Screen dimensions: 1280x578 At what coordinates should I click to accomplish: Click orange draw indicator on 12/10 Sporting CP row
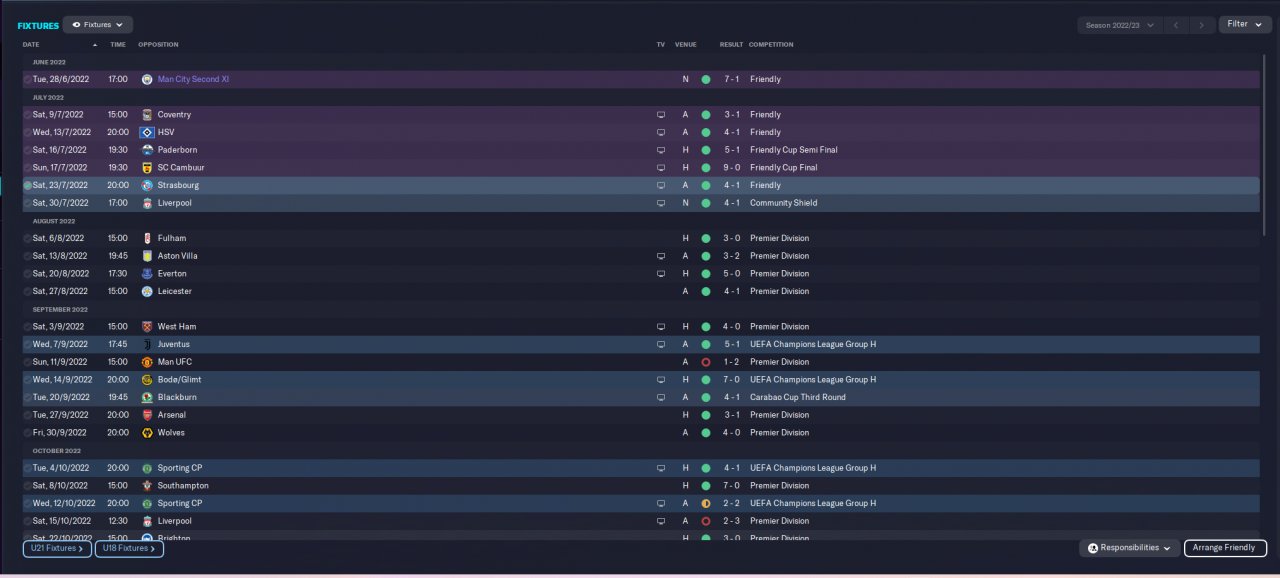706,504
